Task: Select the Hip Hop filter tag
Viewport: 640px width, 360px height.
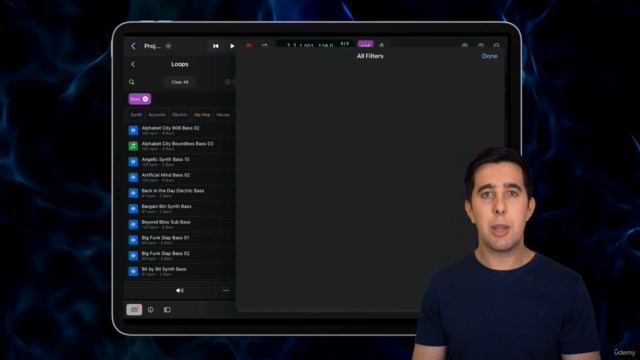Action: coord(202,115)
